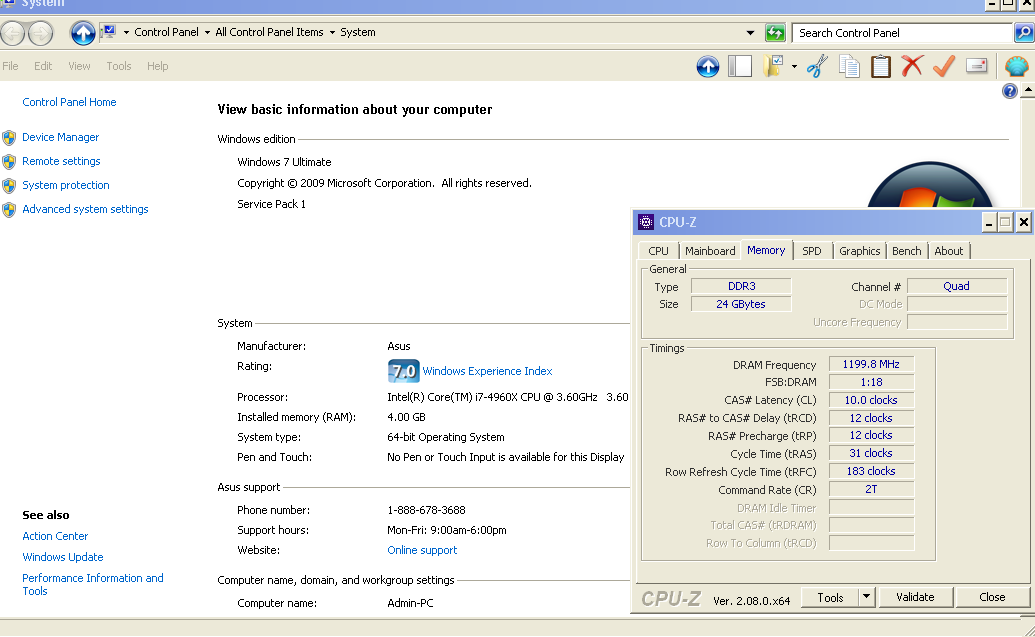
Task: Open Device Manager link
Action: tap(61, 137)
